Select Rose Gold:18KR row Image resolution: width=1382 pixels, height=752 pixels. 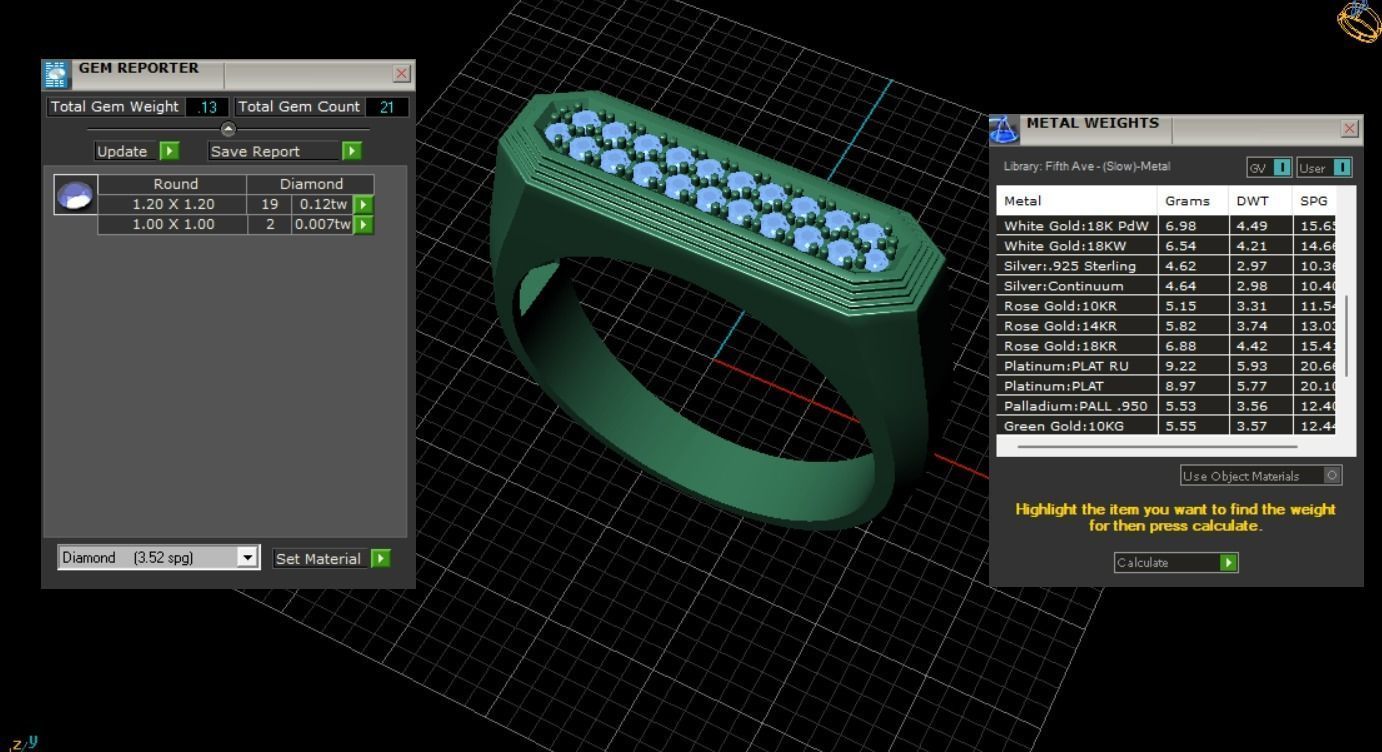(1166, 346)
